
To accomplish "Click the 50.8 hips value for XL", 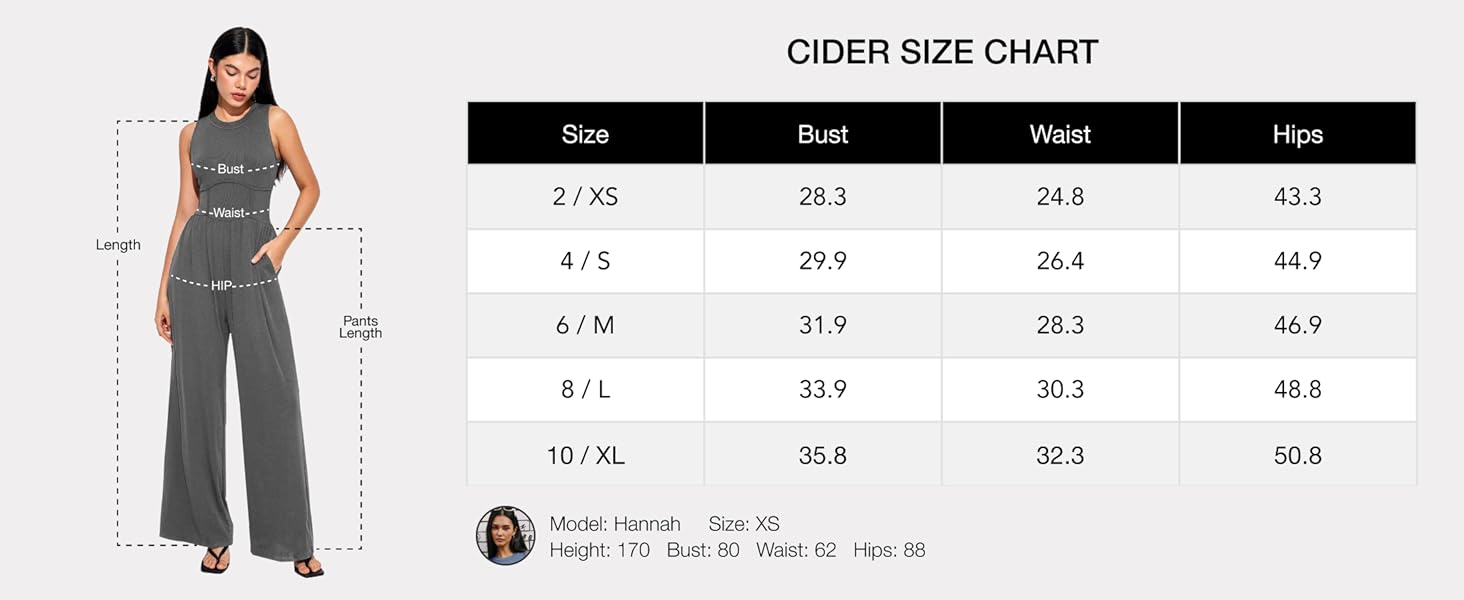I will point(1298,455).
